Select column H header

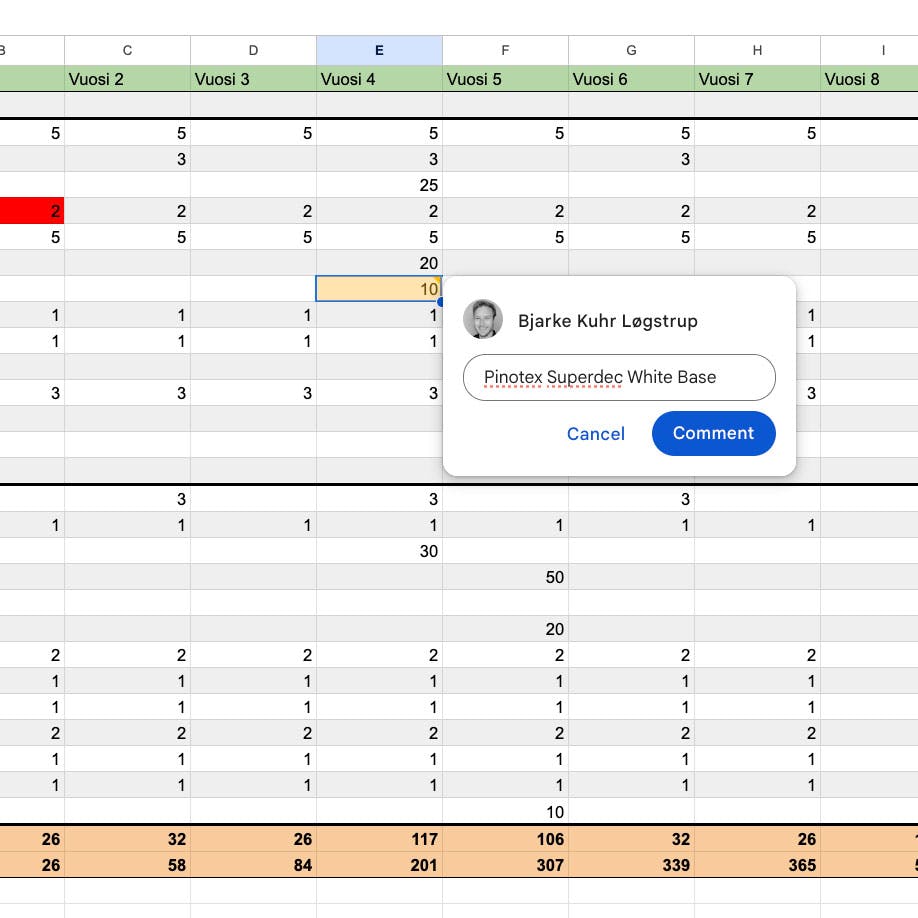(x=757, y=50)
